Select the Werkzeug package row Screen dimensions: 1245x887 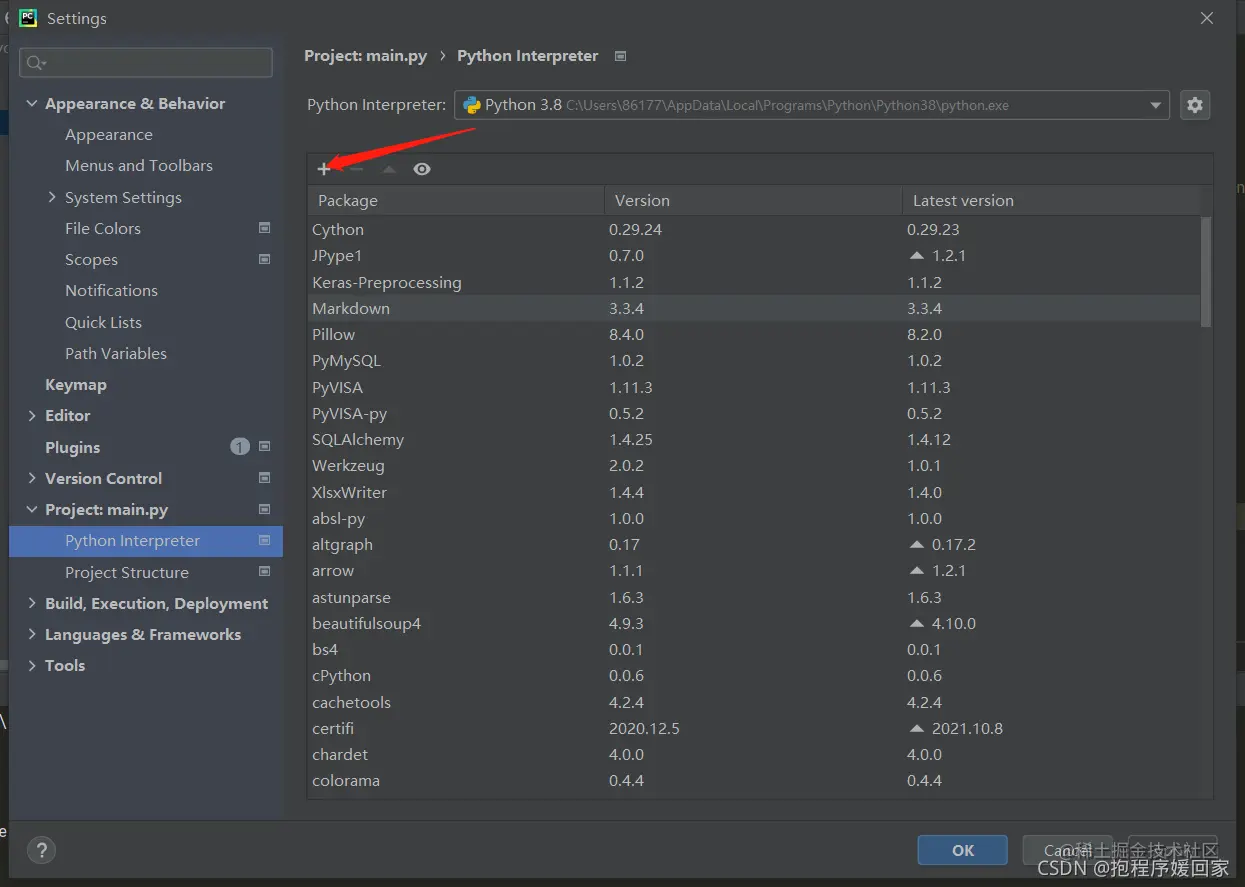755,465
